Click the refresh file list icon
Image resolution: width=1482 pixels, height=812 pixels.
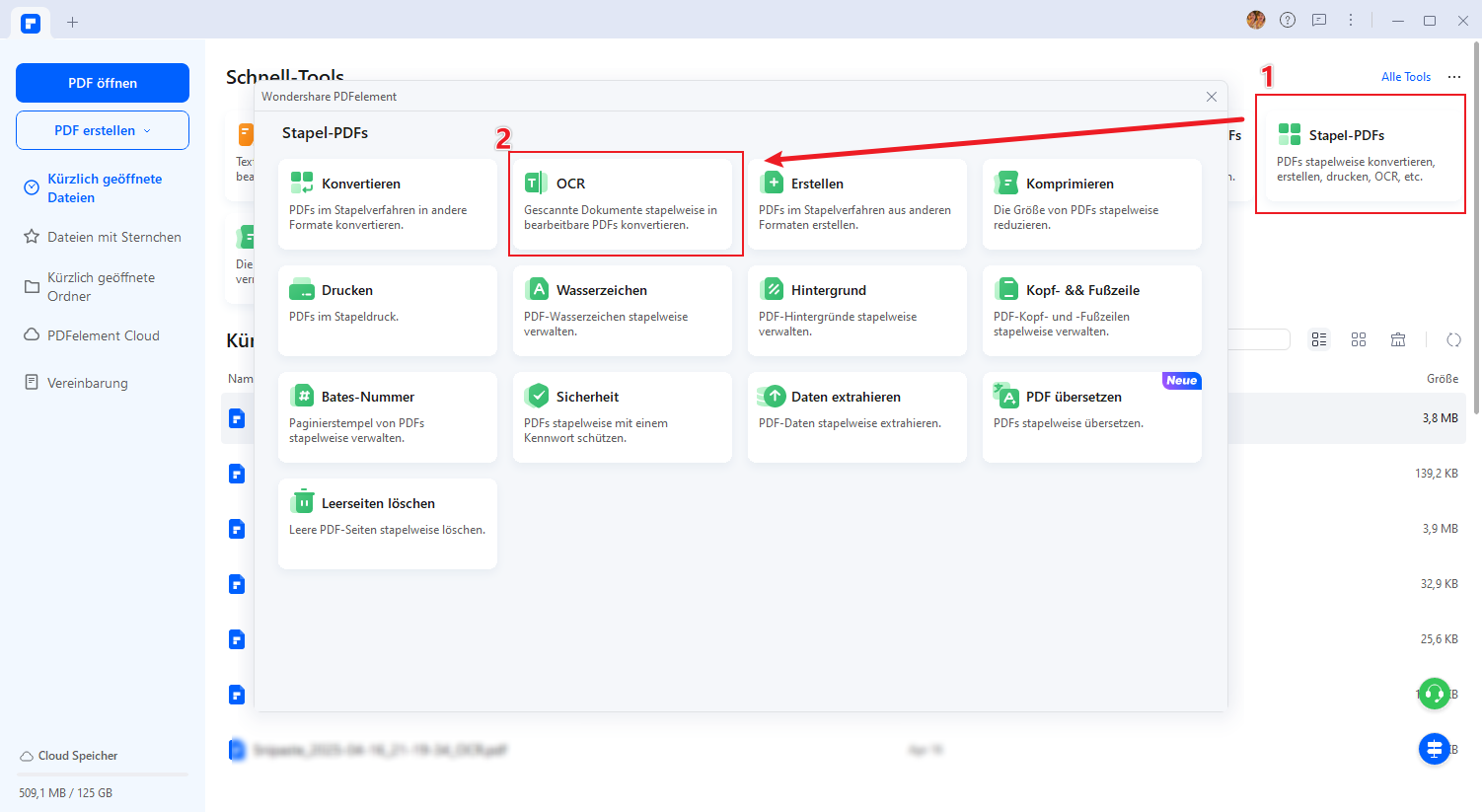[x=1453, y=339]
